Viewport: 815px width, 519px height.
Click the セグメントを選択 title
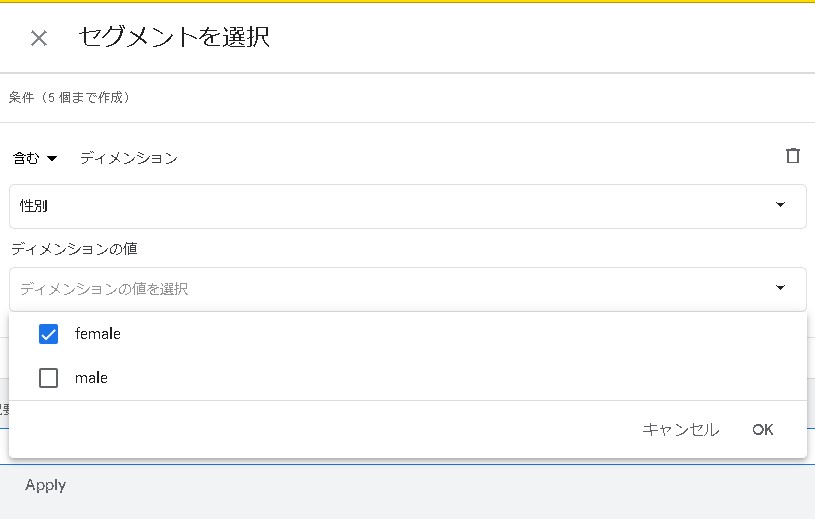point(174,38)
